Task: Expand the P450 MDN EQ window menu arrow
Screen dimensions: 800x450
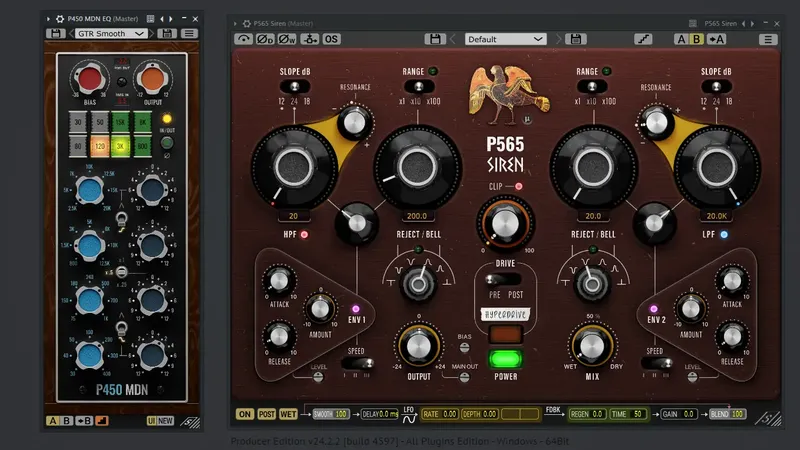Action: (48, 19)
